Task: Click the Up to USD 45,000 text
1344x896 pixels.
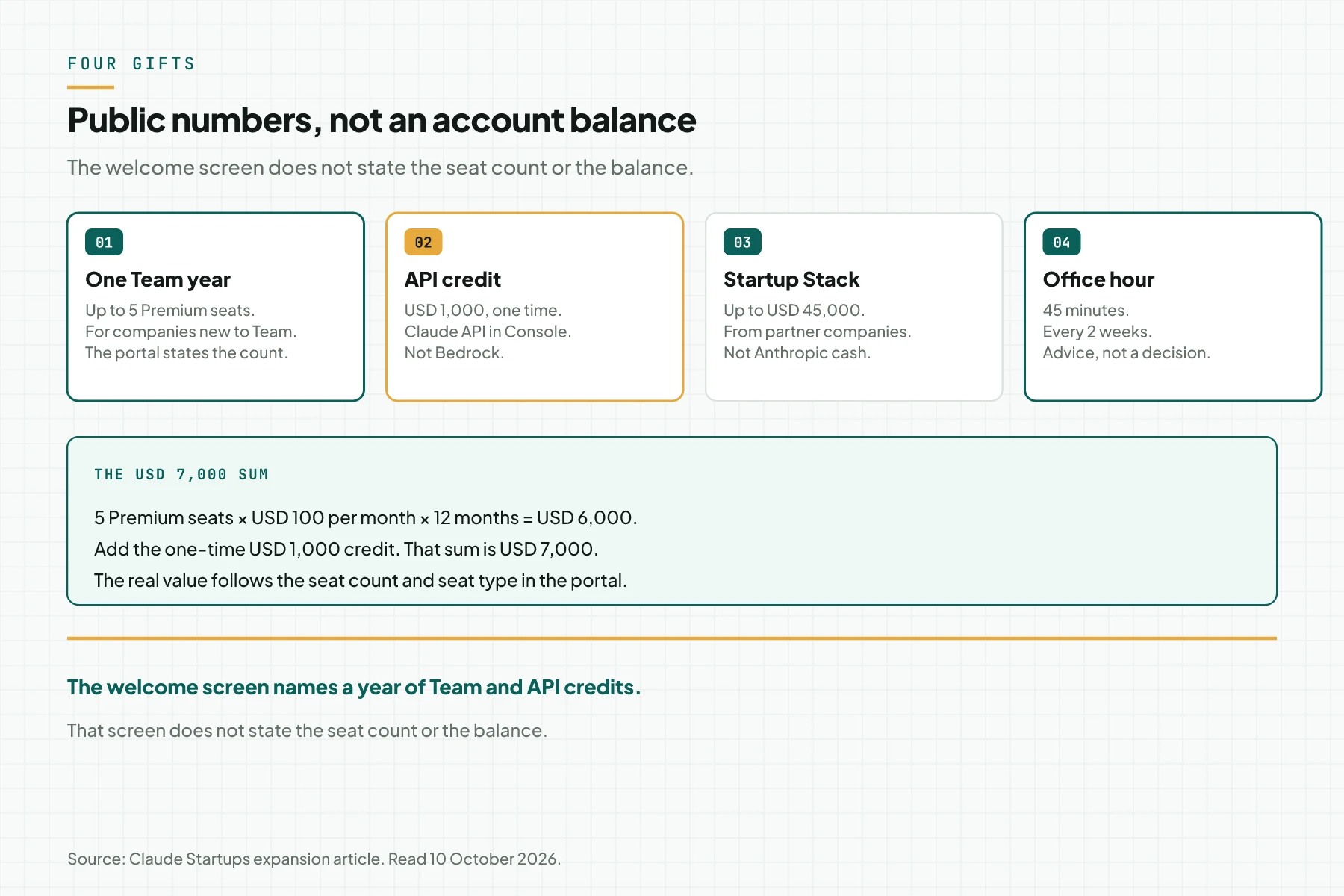Action: 794,310
